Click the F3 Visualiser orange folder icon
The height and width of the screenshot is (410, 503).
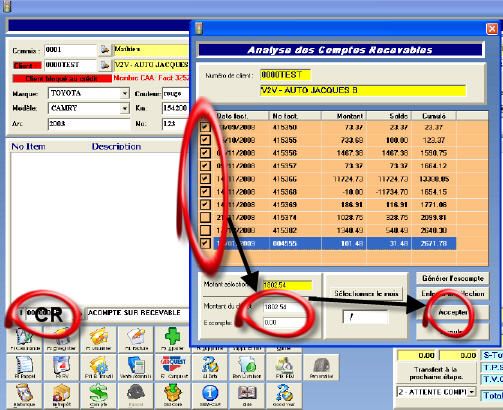click(99, 339)
